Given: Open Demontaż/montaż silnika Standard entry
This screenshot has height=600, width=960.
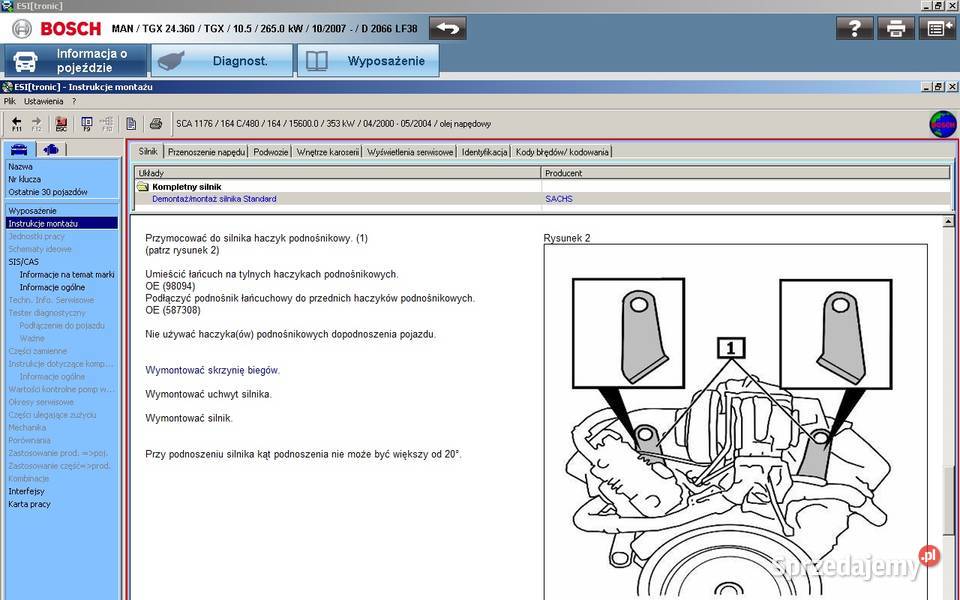Looking at the screenshot, I should 214,199.
